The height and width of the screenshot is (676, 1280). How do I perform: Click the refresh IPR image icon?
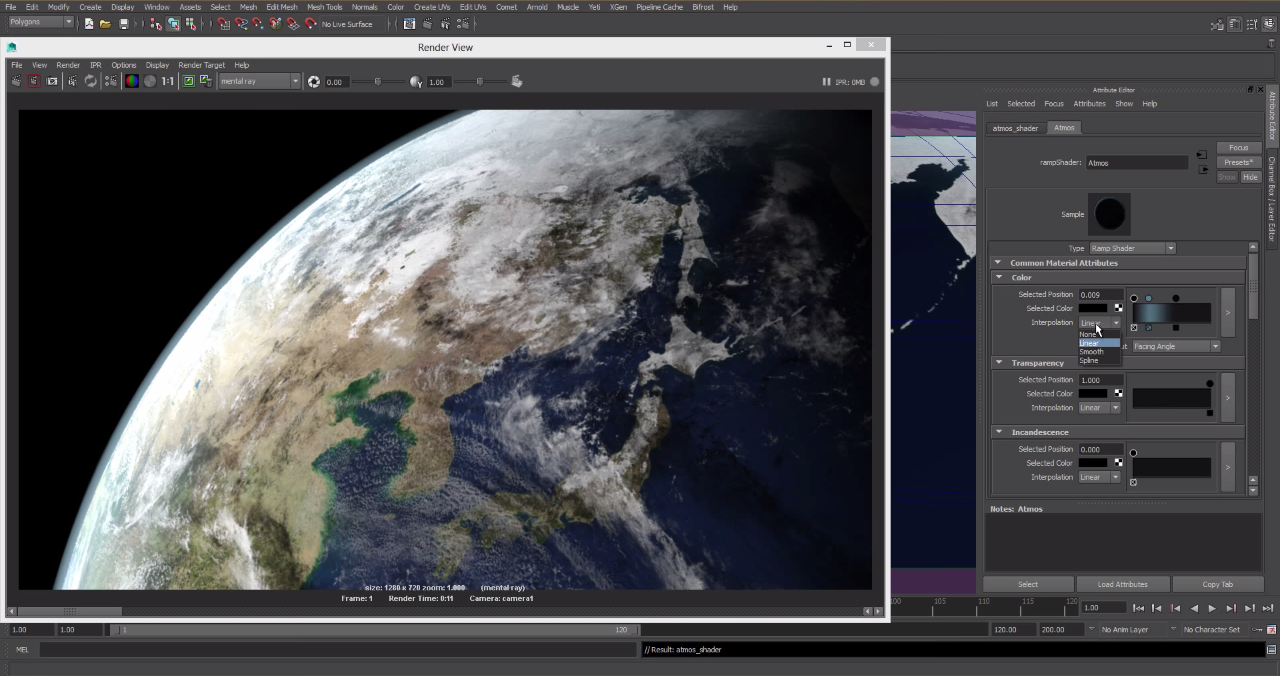click(x=91, y=81)
